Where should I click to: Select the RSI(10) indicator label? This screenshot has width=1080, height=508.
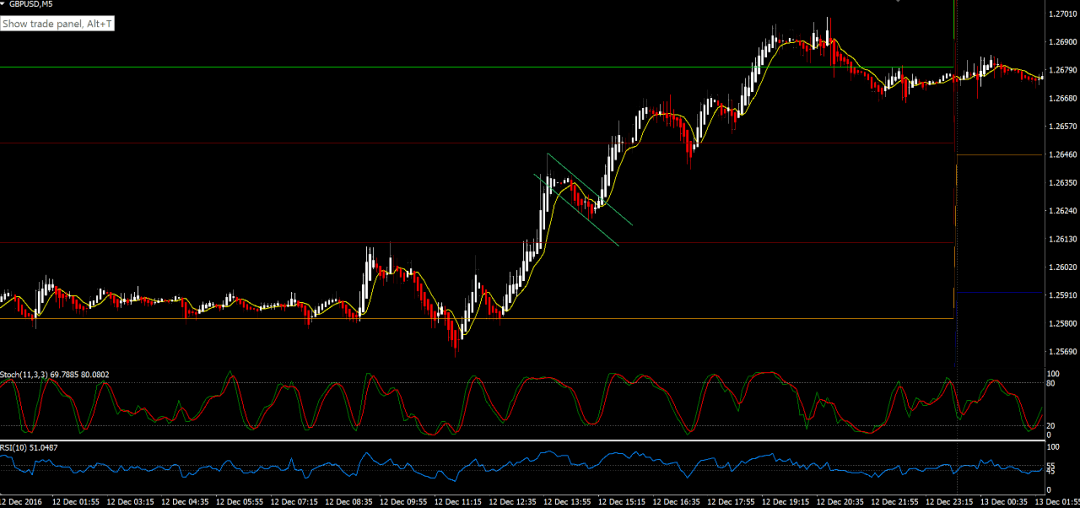(x=13, y=447)
